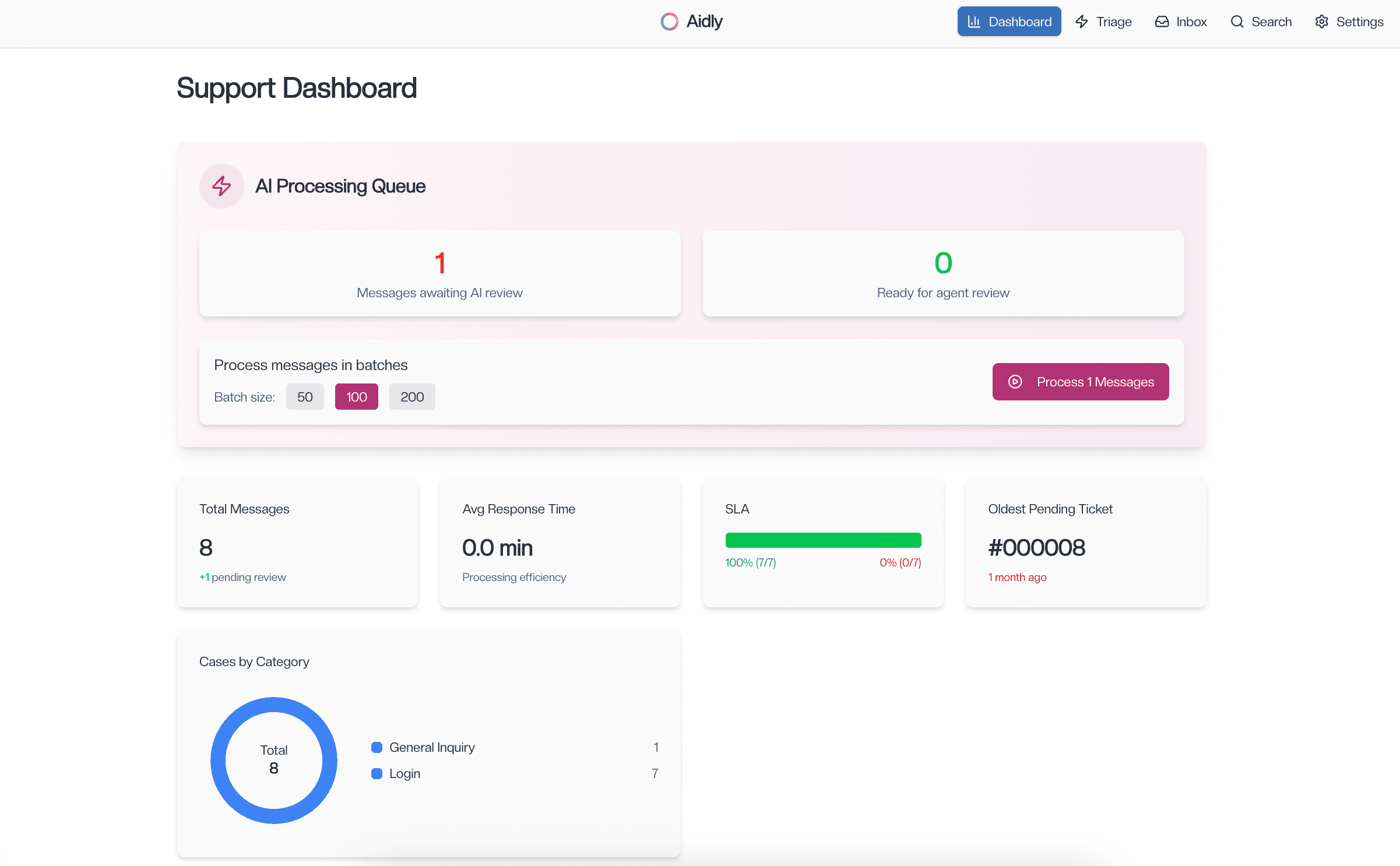Click the Triage lightning bolt icon

pyautogui.click(x=1082, y=21)
